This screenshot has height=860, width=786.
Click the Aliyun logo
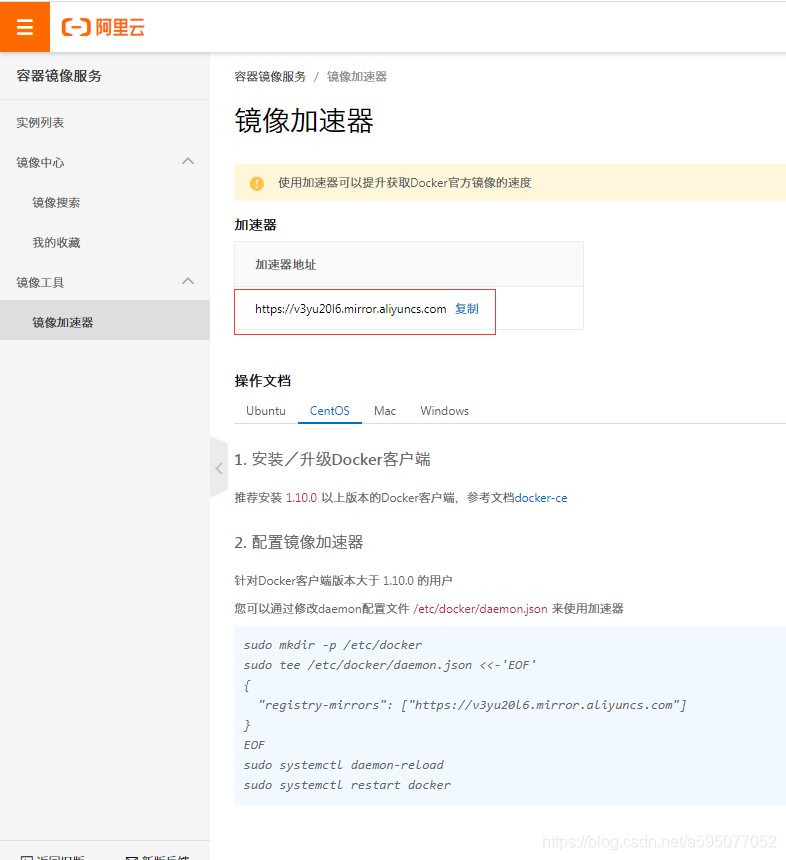pyautogui.click(x=103, y=27)
